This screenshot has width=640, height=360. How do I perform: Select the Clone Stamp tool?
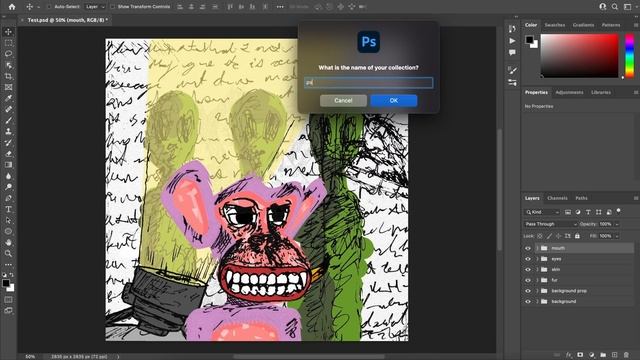click(x=8, y=131)
